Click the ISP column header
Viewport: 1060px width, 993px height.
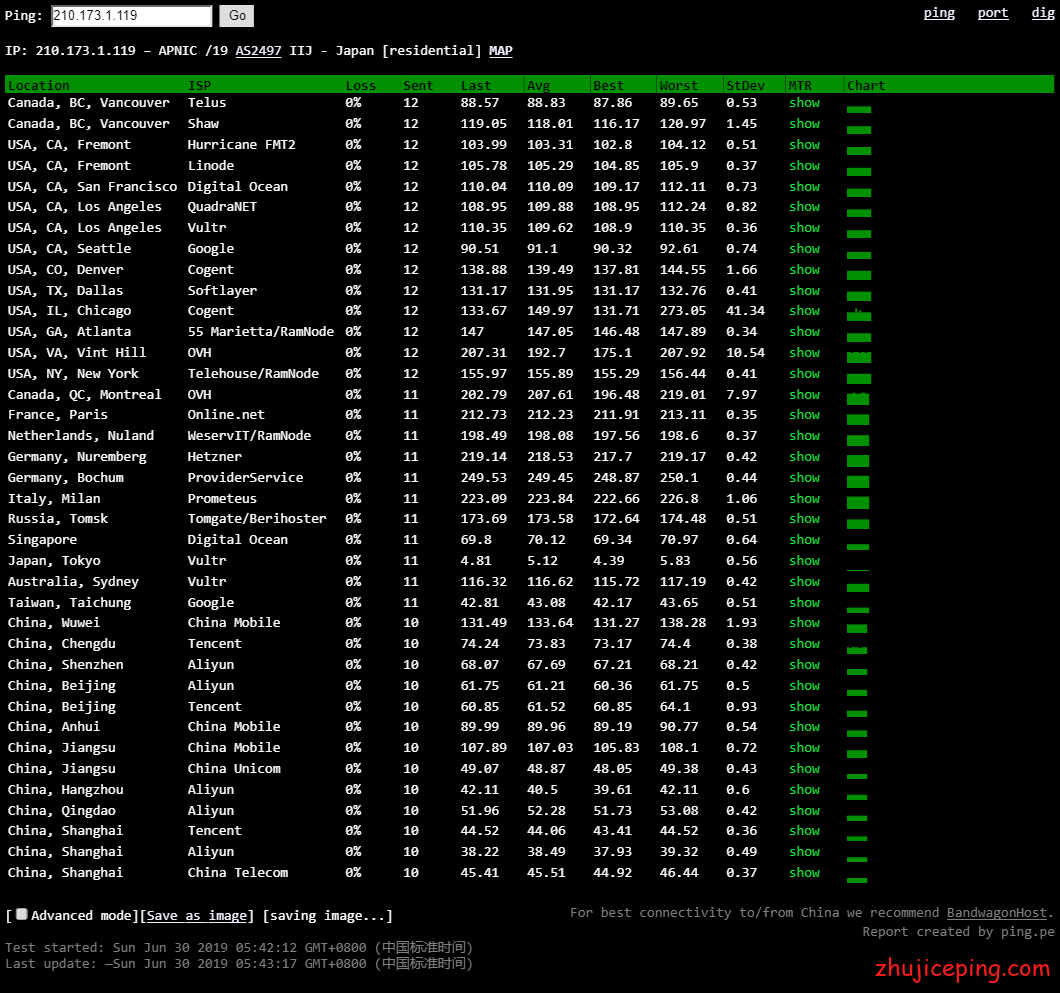pos(199,85)
